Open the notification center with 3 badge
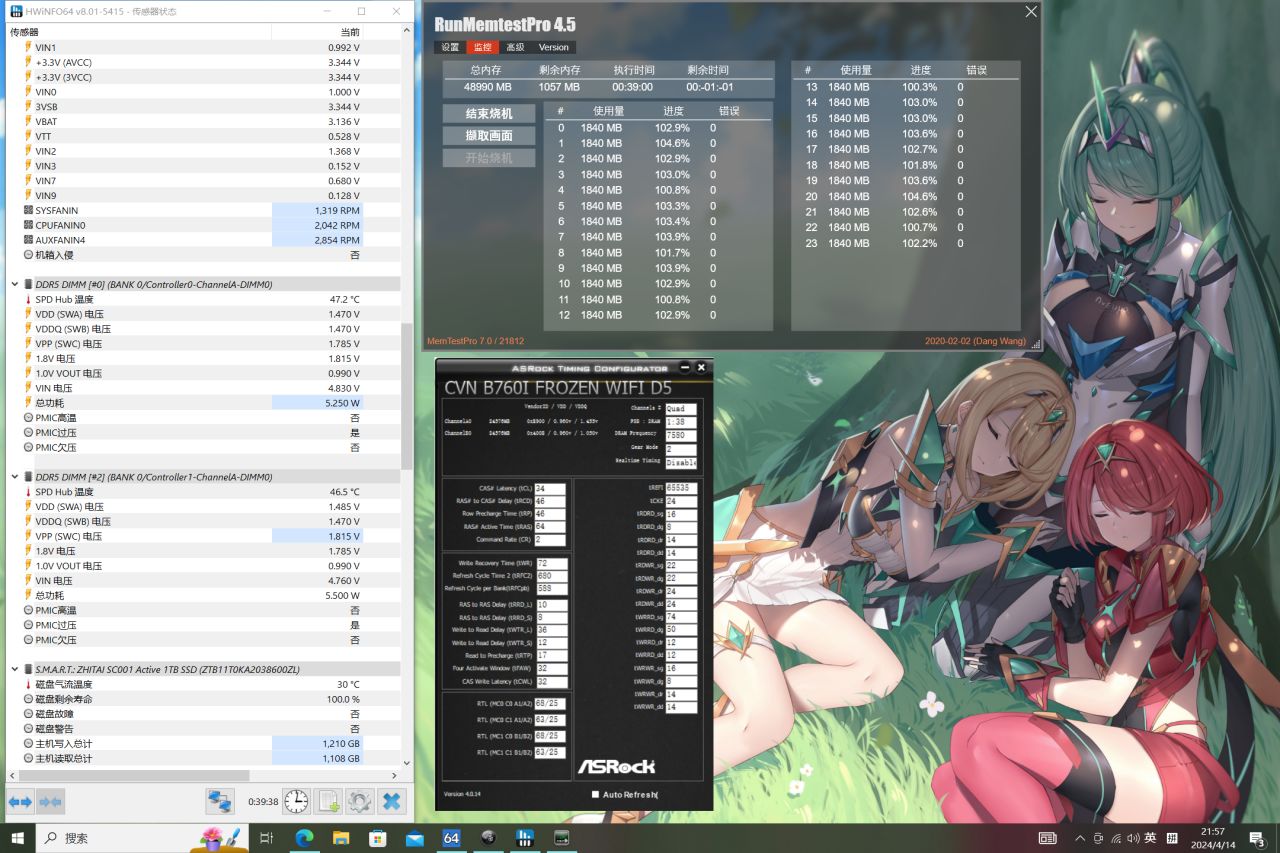The height and width of the screenshot is (853, 1280). tap(1257, 838)
